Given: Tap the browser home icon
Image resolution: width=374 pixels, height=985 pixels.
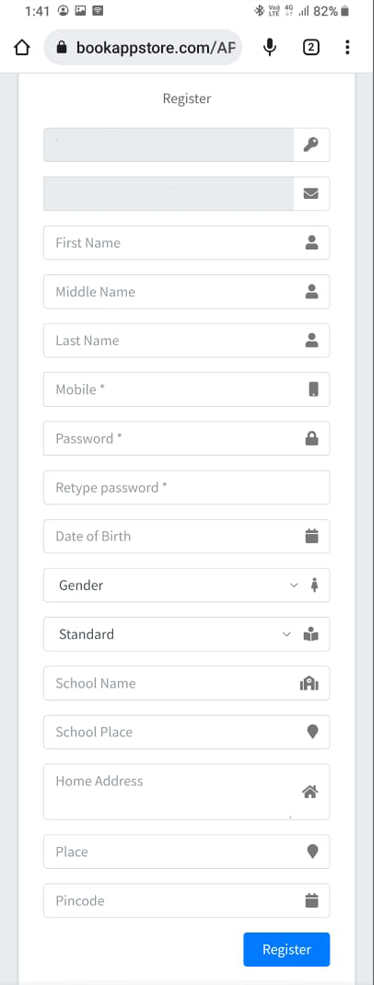Looking at the screenshot, I should [22, 47].
